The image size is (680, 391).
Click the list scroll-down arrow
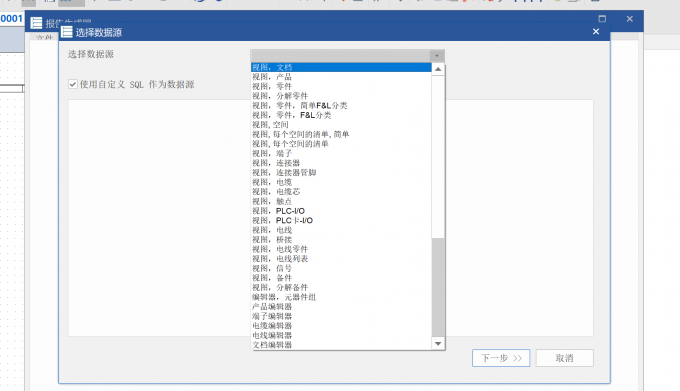click(438, 344)
